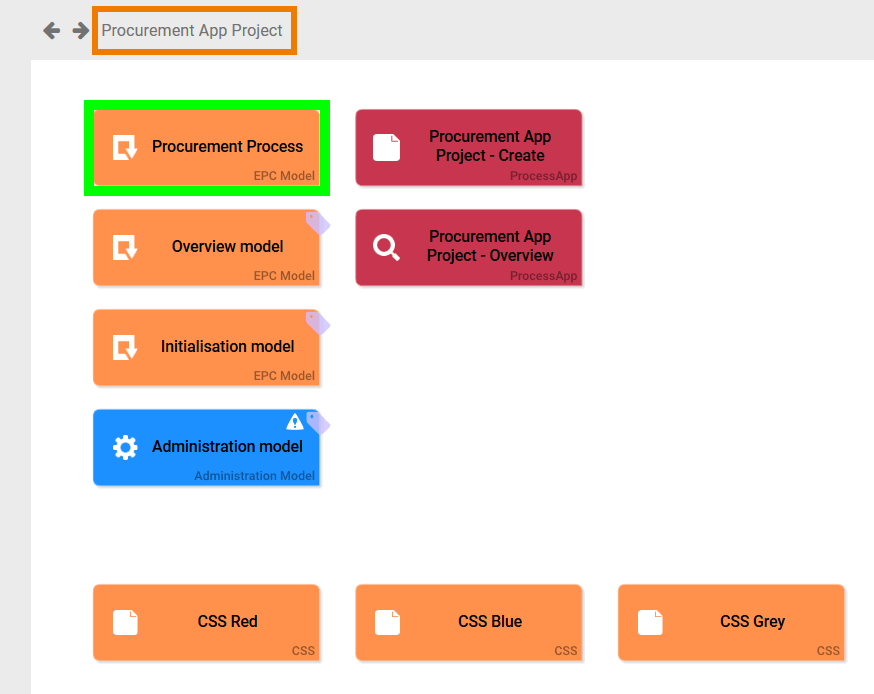Click the Procurement Process EPC model icon
This screenshot has width=874, height=694.
[125, 147]
